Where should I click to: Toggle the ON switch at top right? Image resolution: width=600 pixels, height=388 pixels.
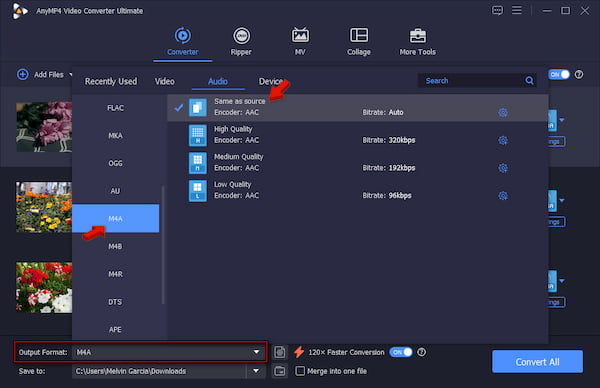click(559, 75)
